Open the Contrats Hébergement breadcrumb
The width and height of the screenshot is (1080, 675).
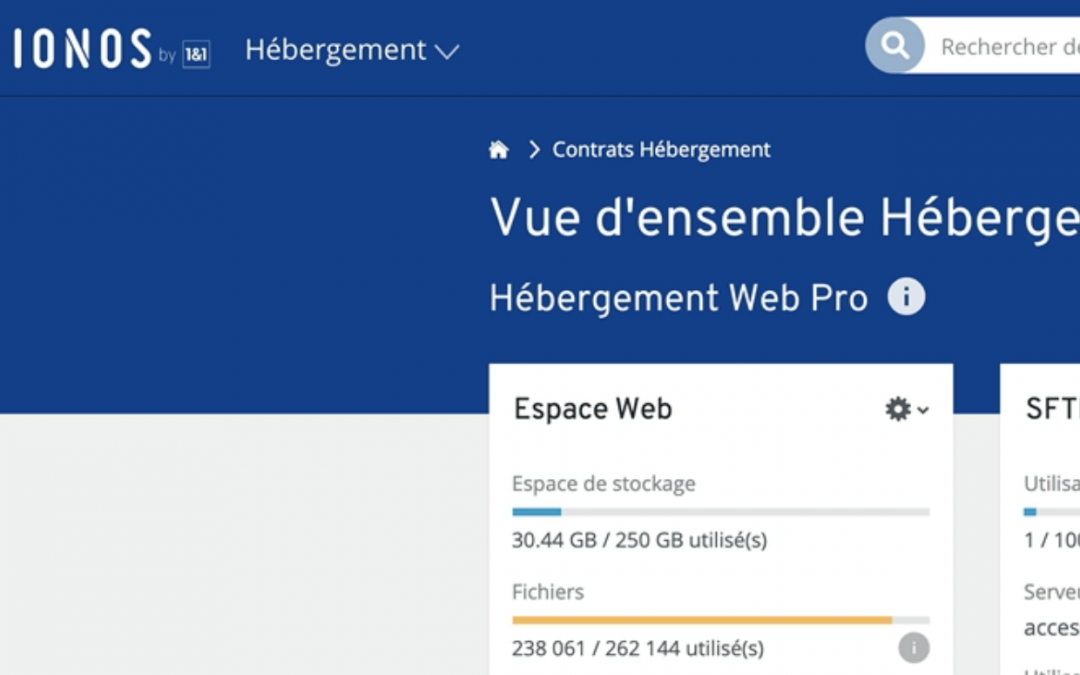(660, 149)
